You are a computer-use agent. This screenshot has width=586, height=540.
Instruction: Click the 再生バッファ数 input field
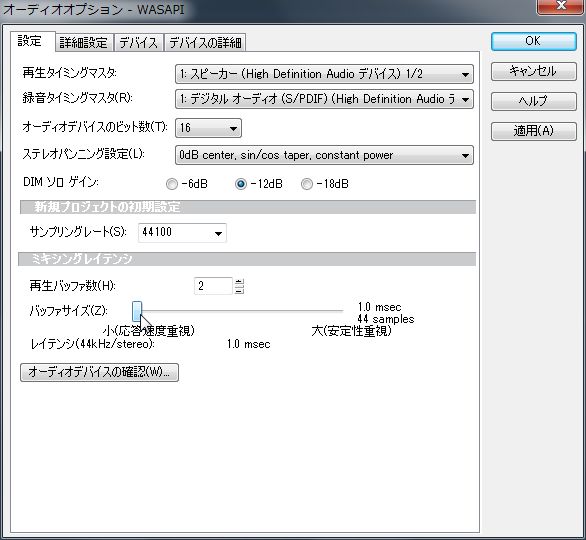click(213, 286)
